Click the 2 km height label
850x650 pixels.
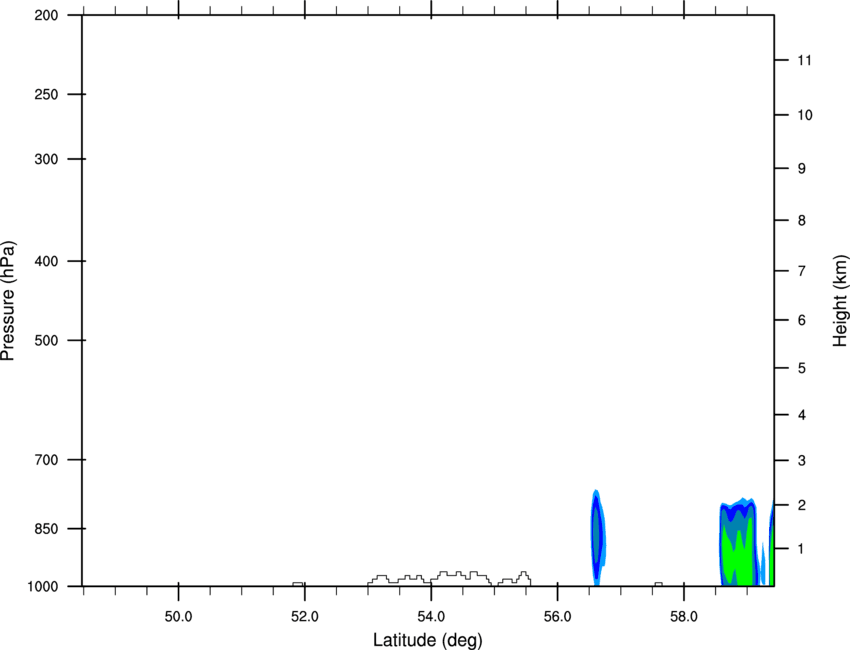click(802, 505)
